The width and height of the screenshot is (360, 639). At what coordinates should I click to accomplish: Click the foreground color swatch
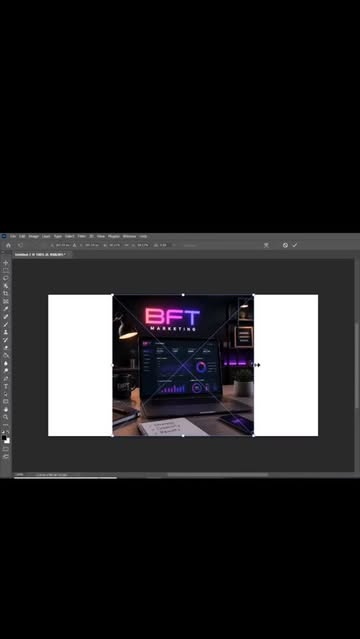[4, 438]
